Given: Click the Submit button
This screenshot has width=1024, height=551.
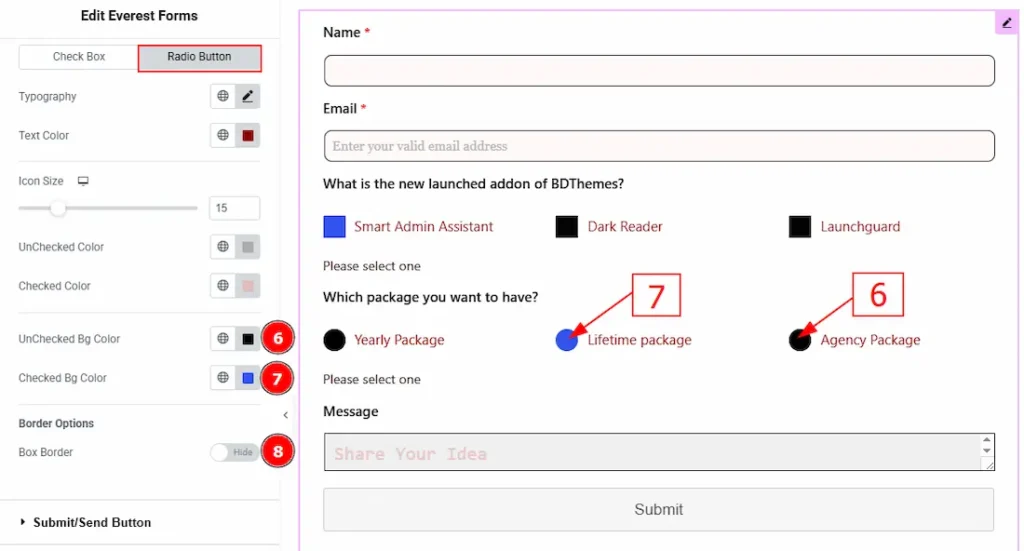Looking at the screenshot, I should (658, 509).
